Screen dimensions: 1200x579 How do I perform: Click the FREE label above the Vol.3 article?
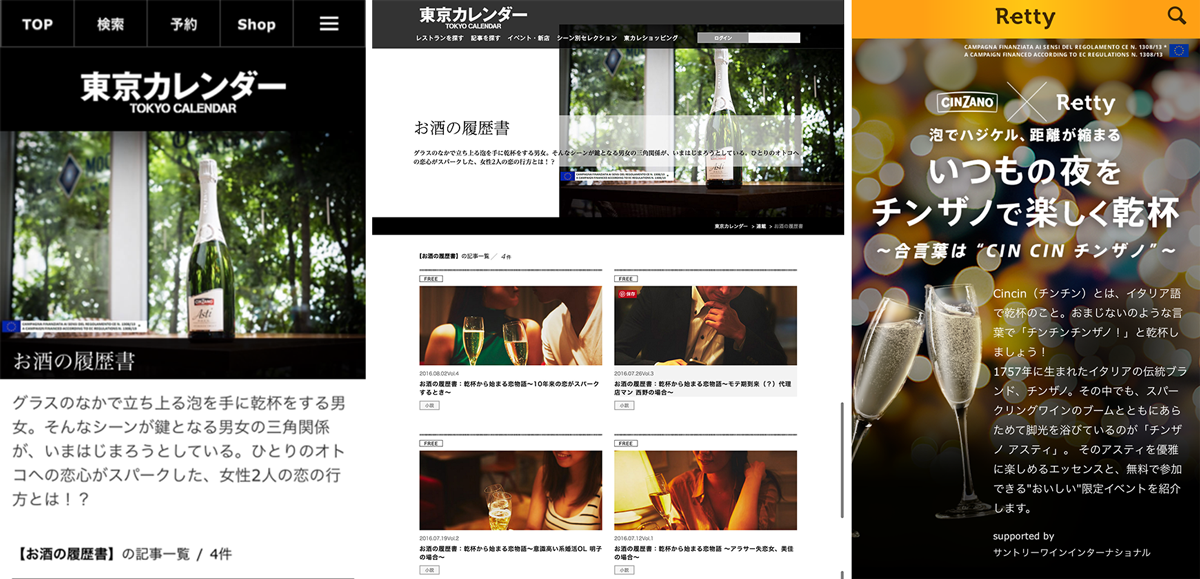[x=627, y=279]
